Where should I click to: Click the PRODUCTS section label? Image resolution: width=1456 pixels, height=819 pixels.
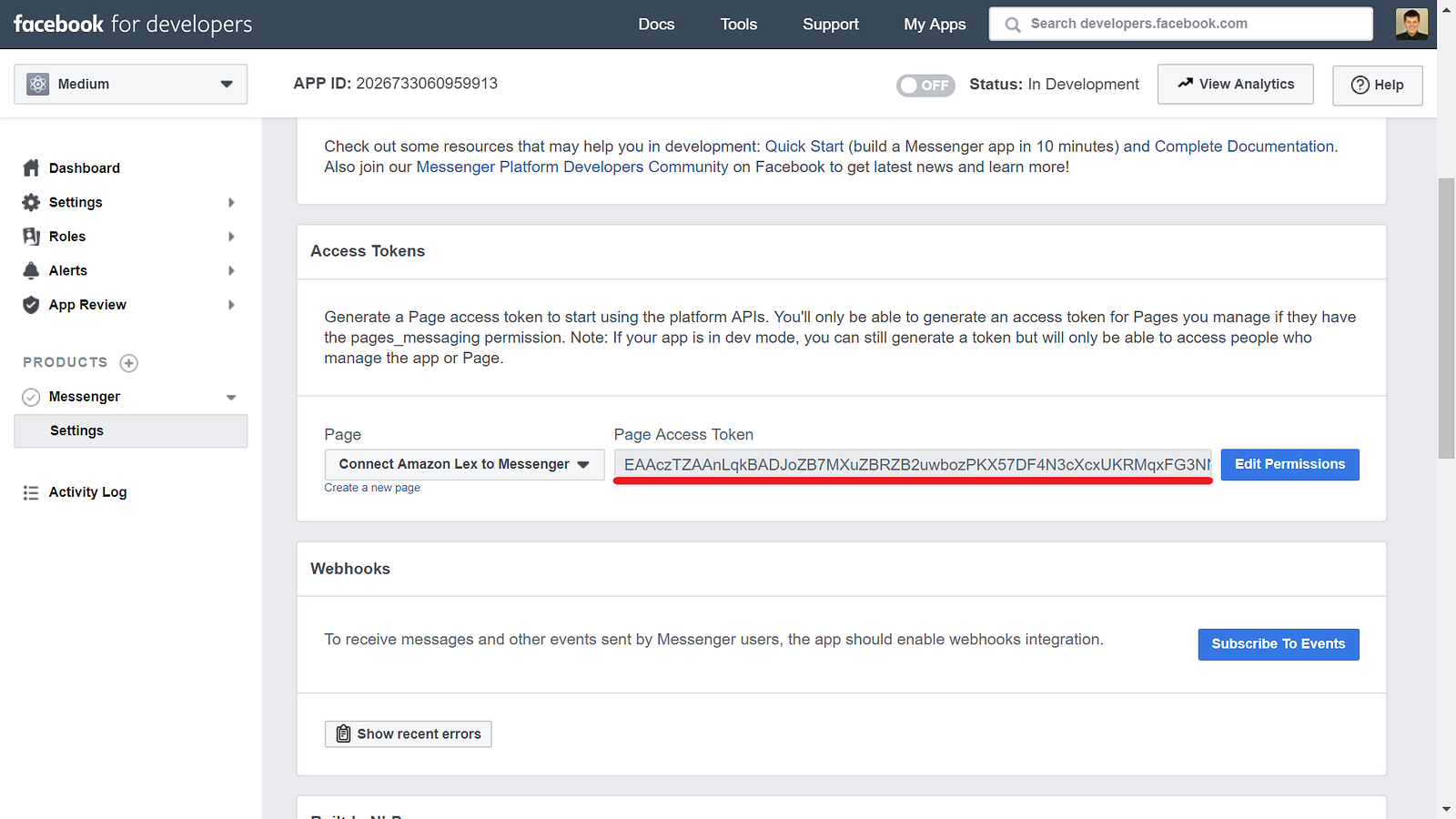[66, 362]
